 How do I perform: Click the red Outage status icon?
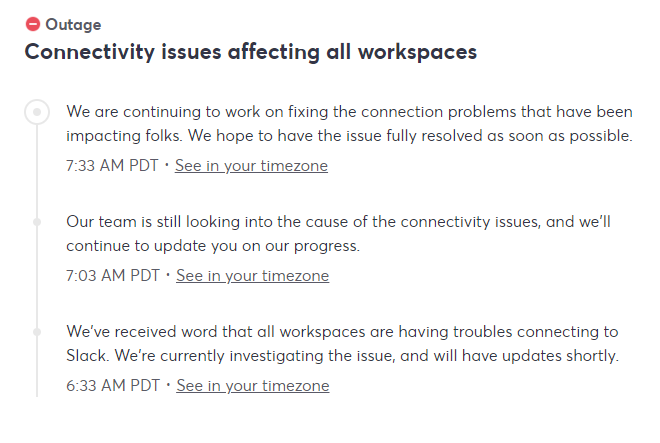click(33, 25)
